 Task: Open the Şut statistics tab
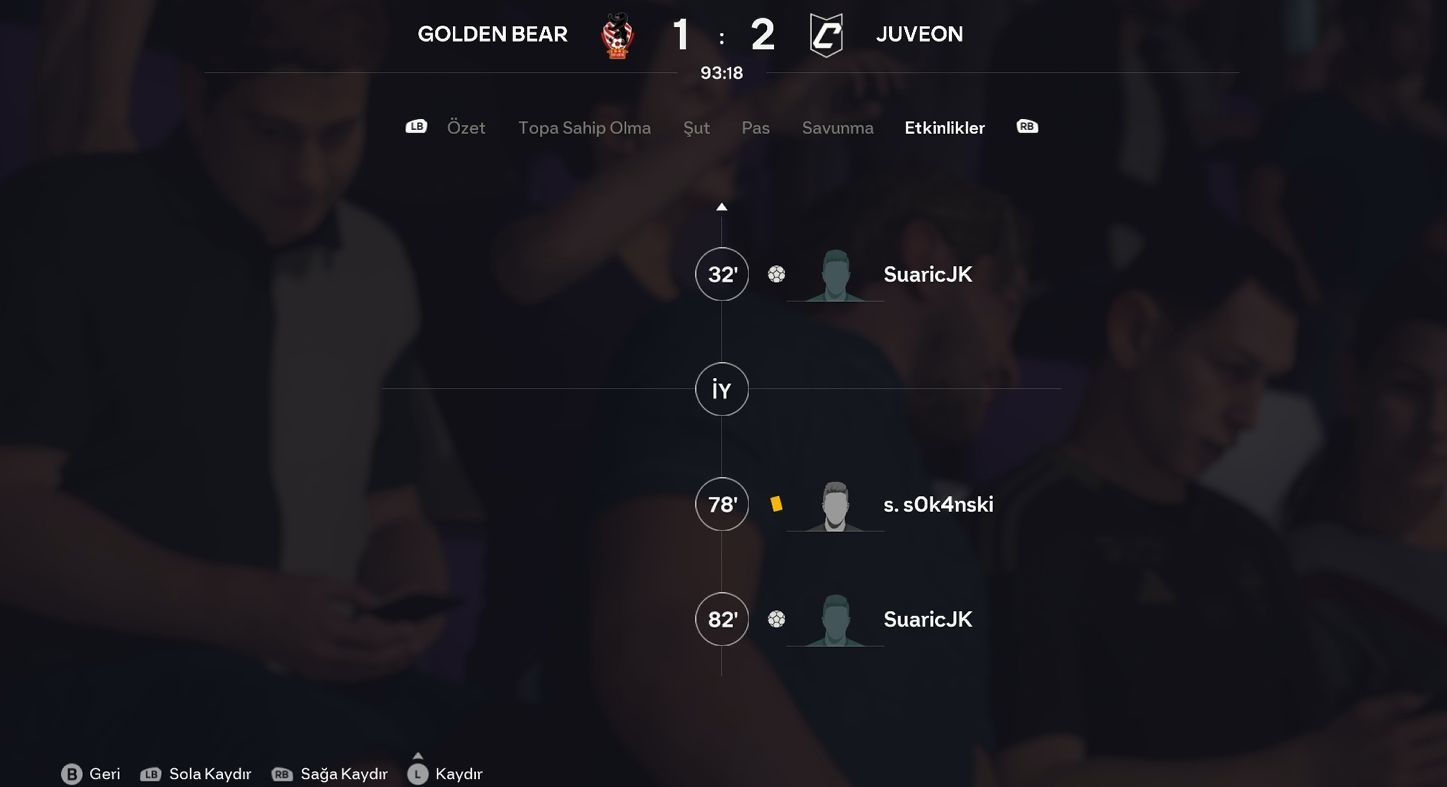696,128
